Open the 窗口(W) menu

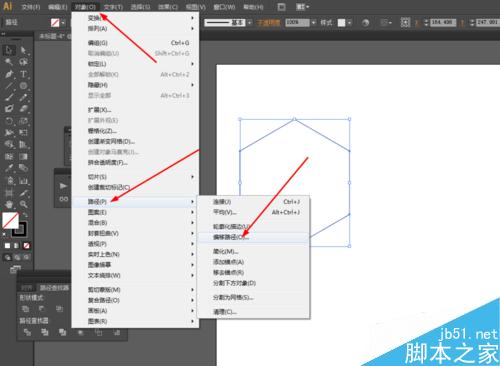coord(224,7)
